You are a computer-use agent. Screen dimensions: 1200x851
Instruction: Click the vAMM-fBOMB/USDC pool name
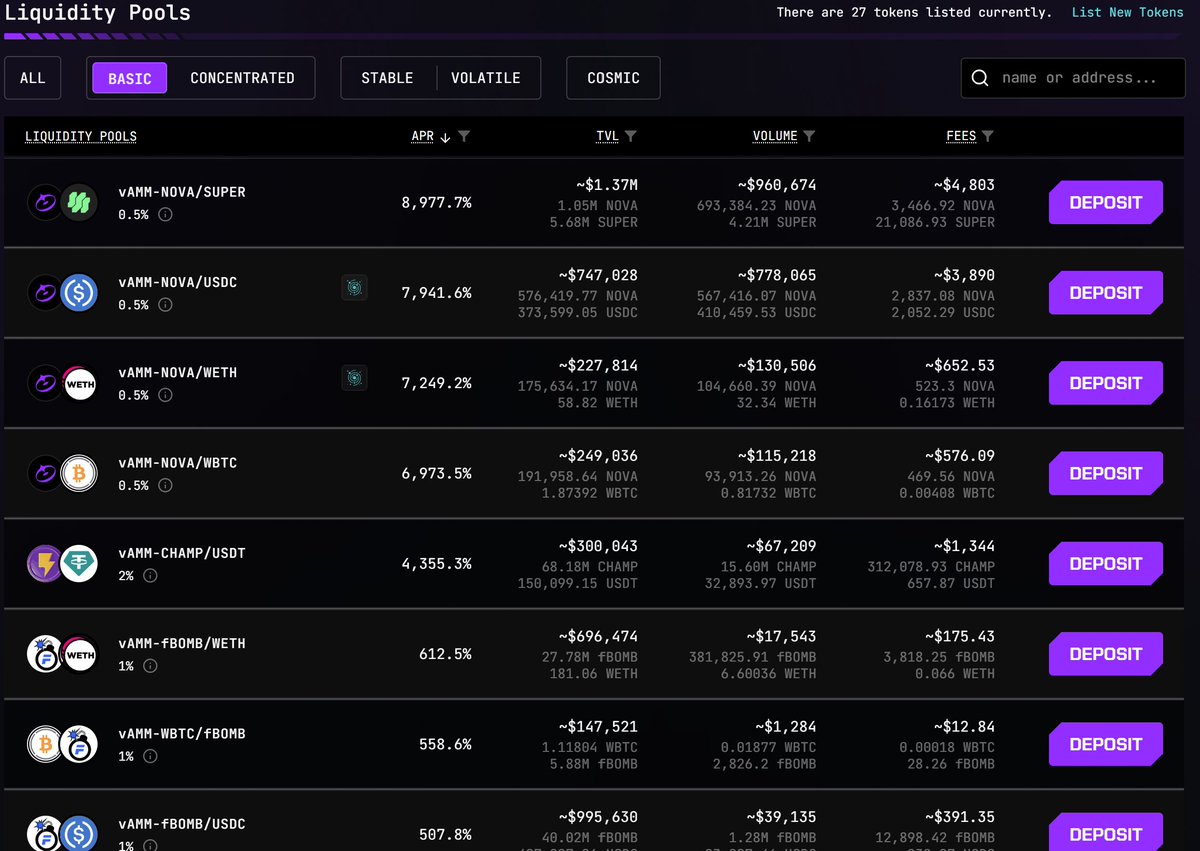click(182, 824)
